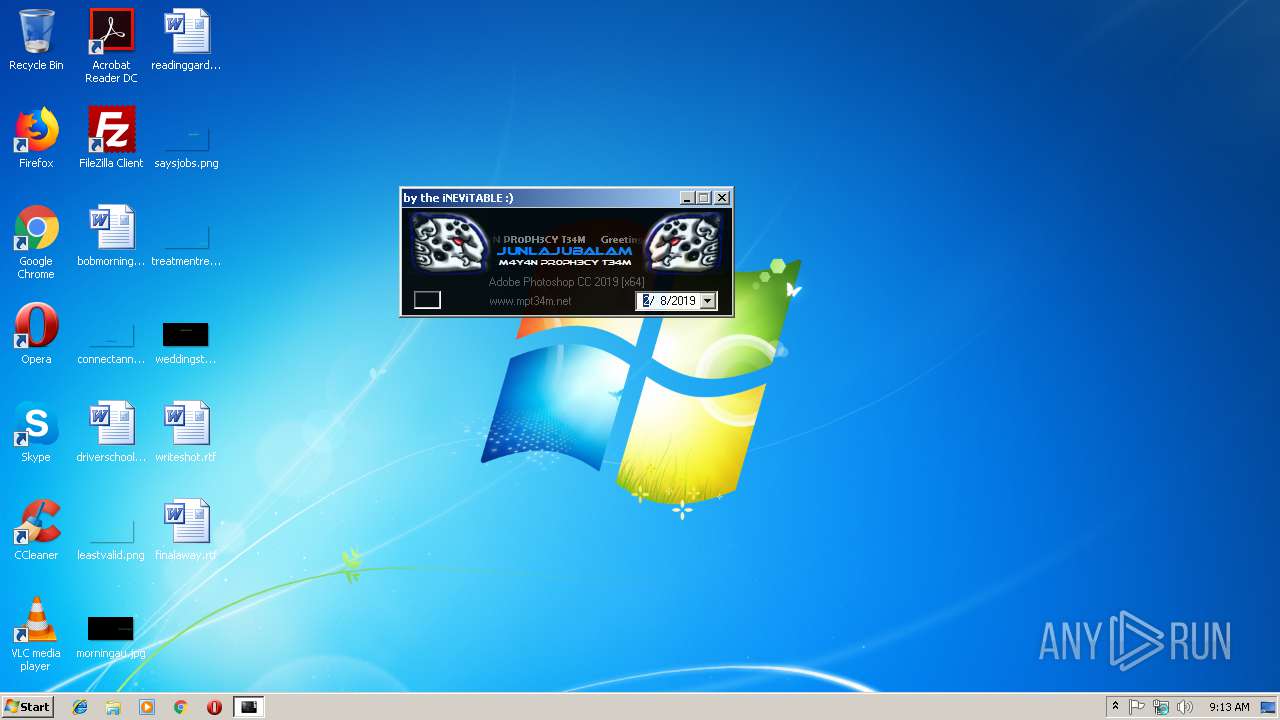
Task: Open Chrome from the taskbar
Action: click(180, 707)
